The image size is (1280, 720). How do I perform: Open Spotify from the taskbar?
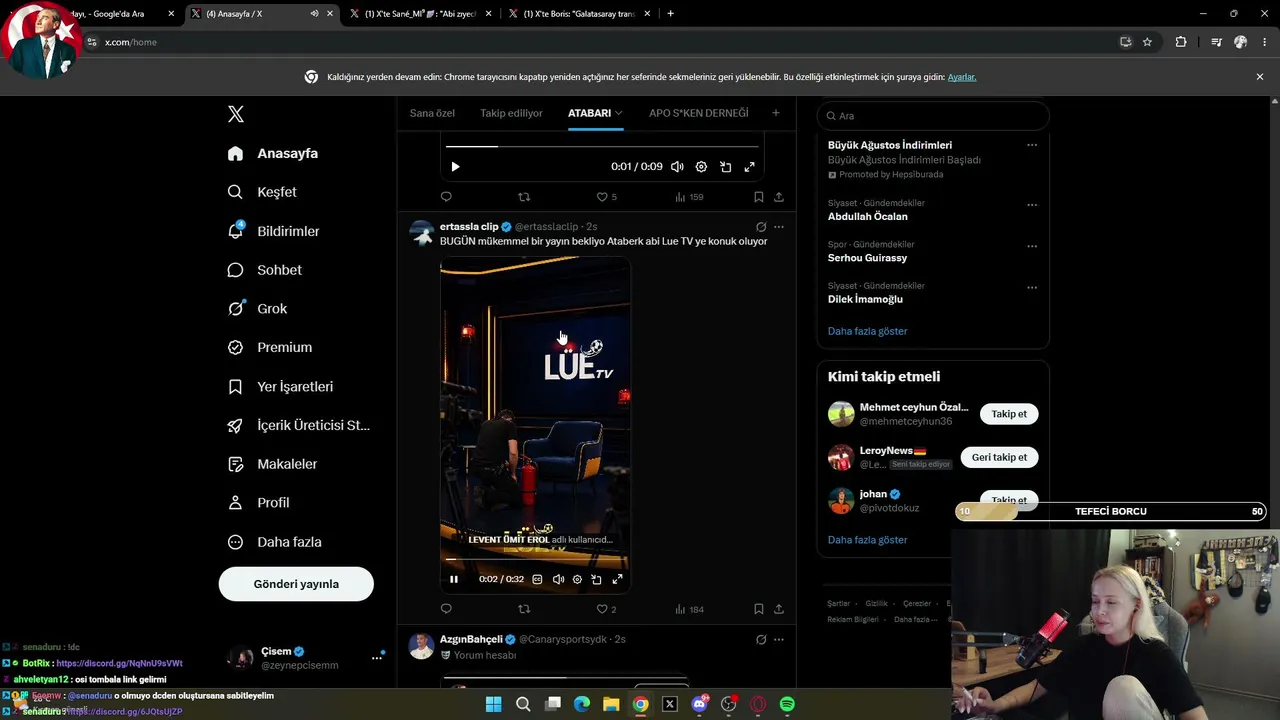(787, 704)
